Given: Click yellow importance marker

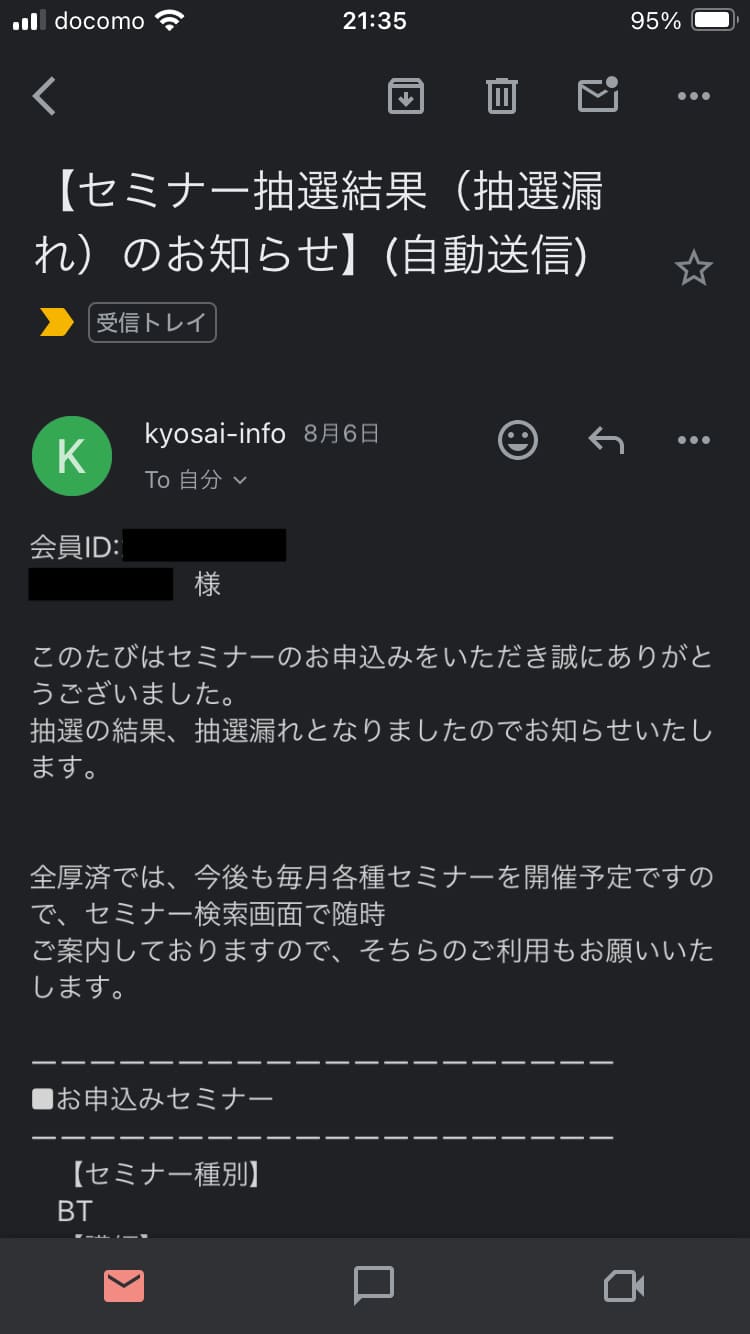Looking at the screenshot, I should pos(56,322).
